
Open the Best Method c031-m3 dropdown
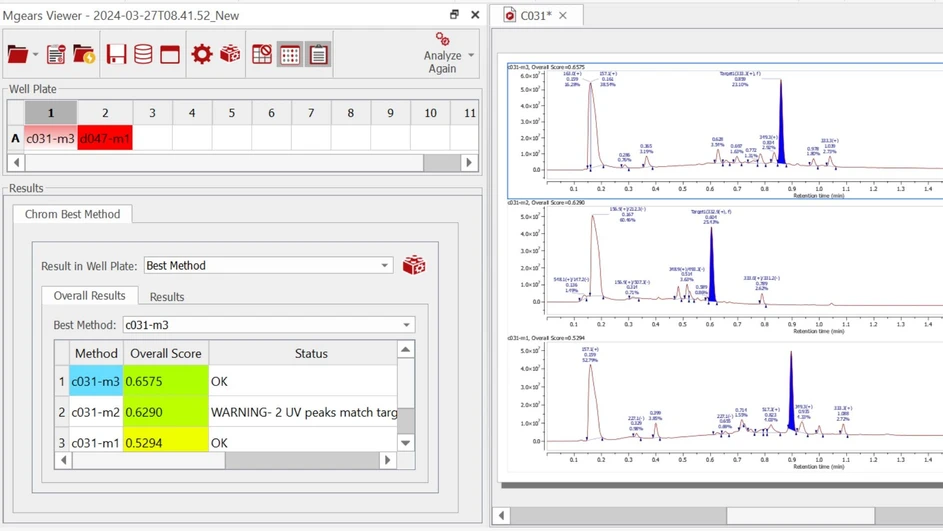click(268, 325)
